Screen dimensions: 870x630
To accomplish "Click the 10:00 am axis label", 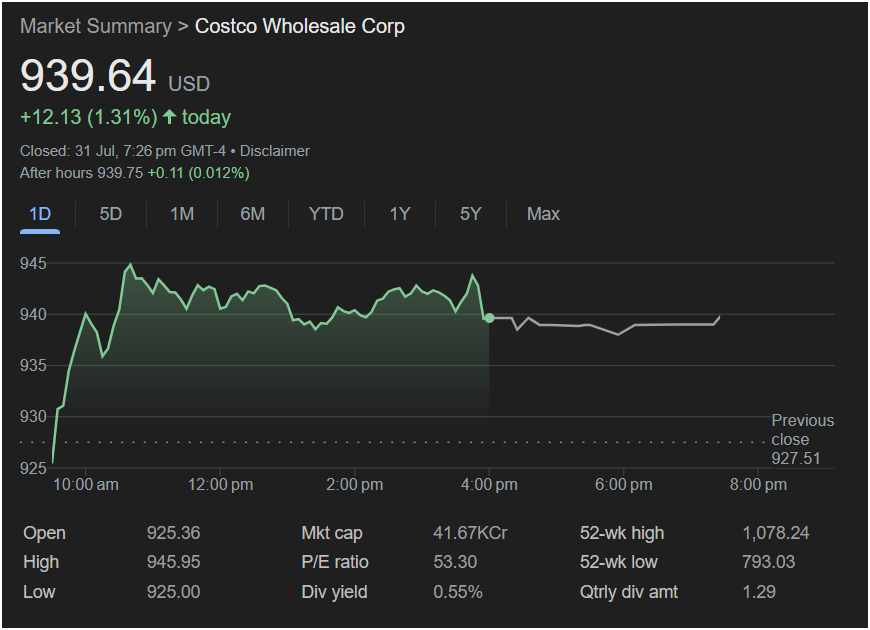I will pos(85,485).
